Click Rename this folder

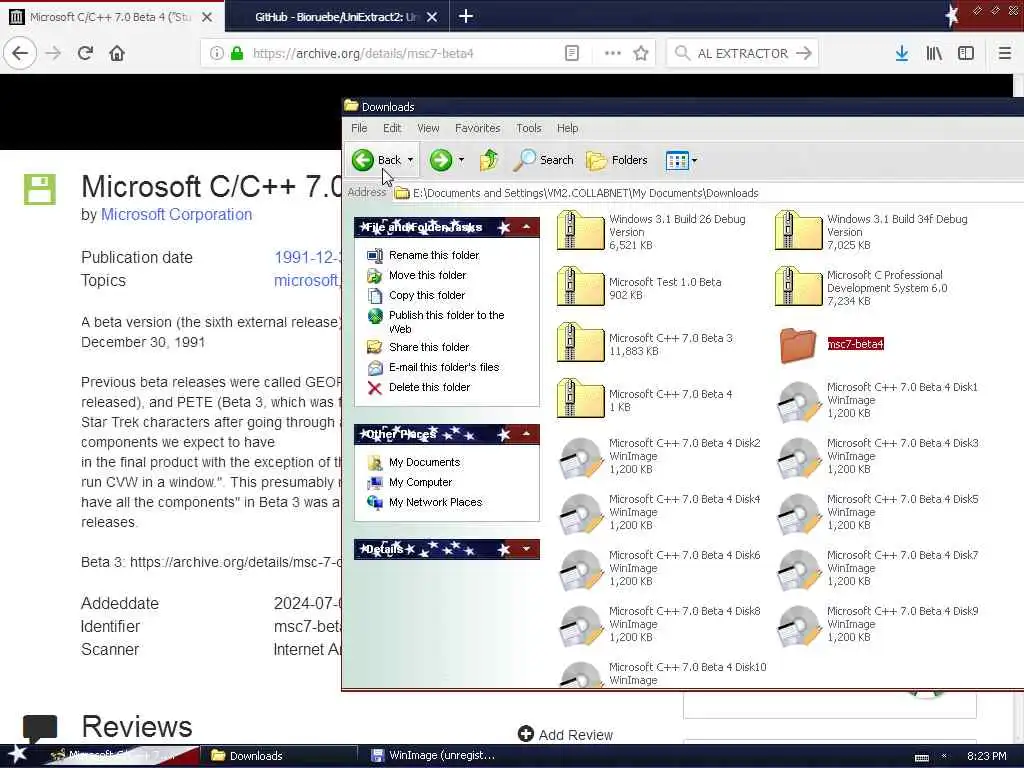[434, 255]
